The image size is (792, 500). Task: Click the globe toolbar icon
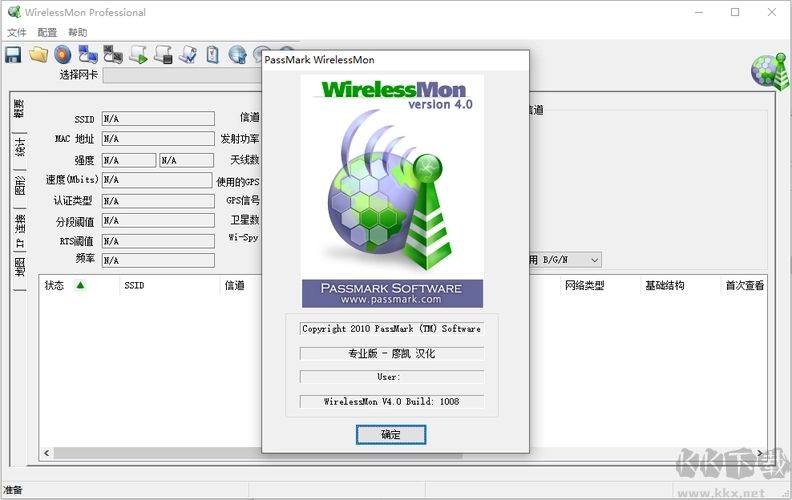coord(237,55)
